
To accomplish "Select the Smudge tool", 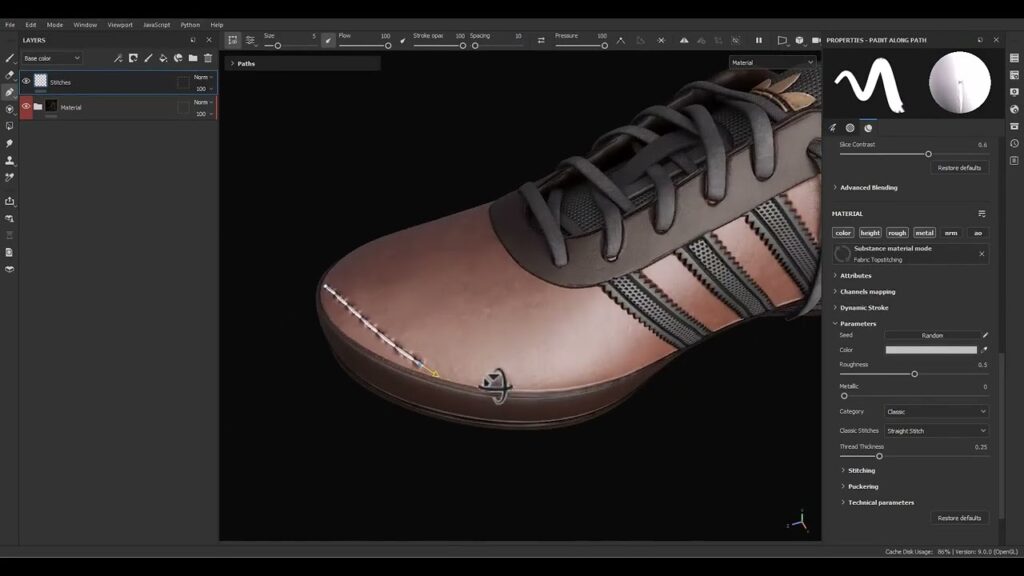I will coord(9,143).
